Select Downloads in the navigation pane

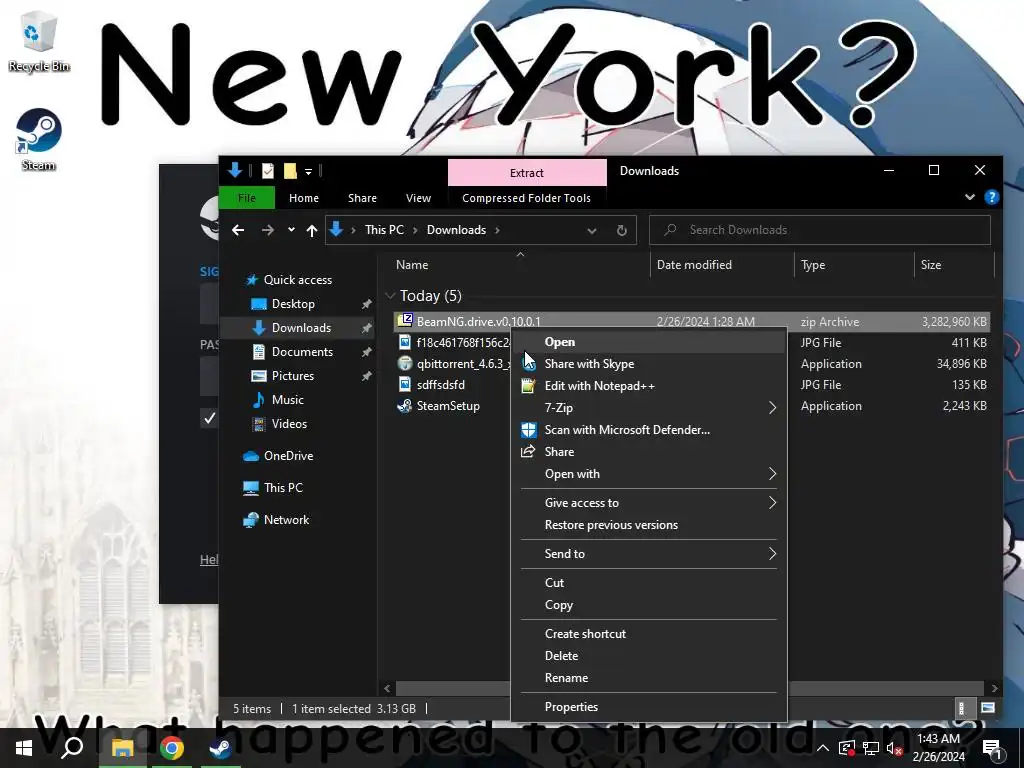point(301,328)
